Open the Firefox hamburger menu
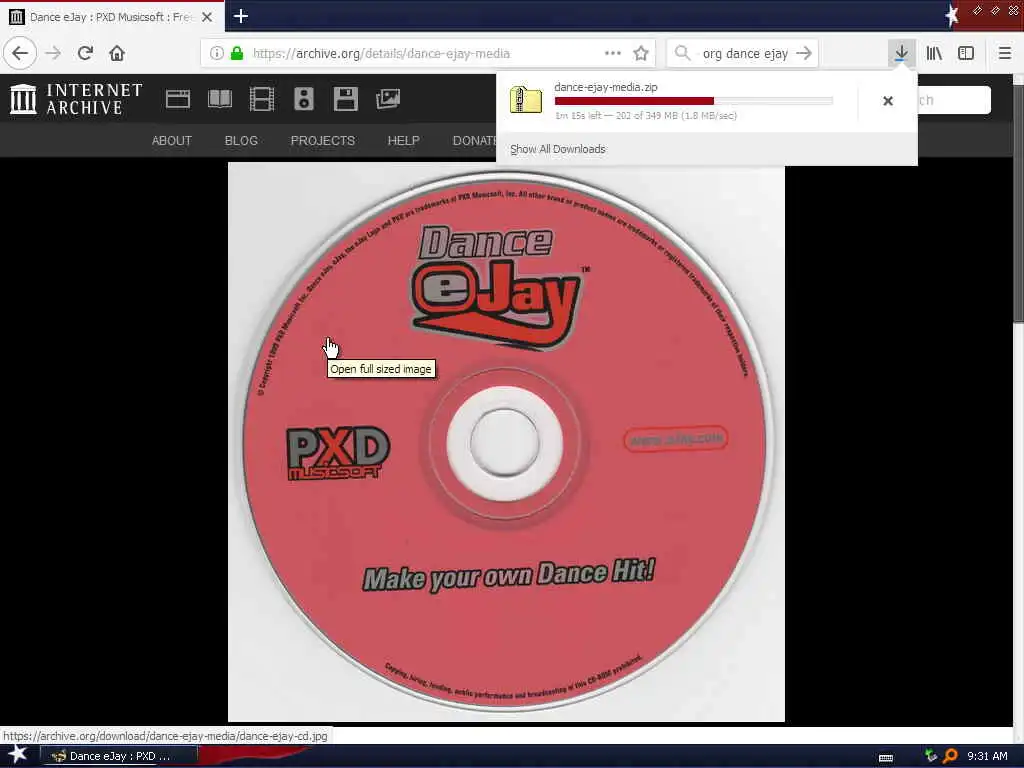Viewport: 1024px width, 768px height. 1004,53
